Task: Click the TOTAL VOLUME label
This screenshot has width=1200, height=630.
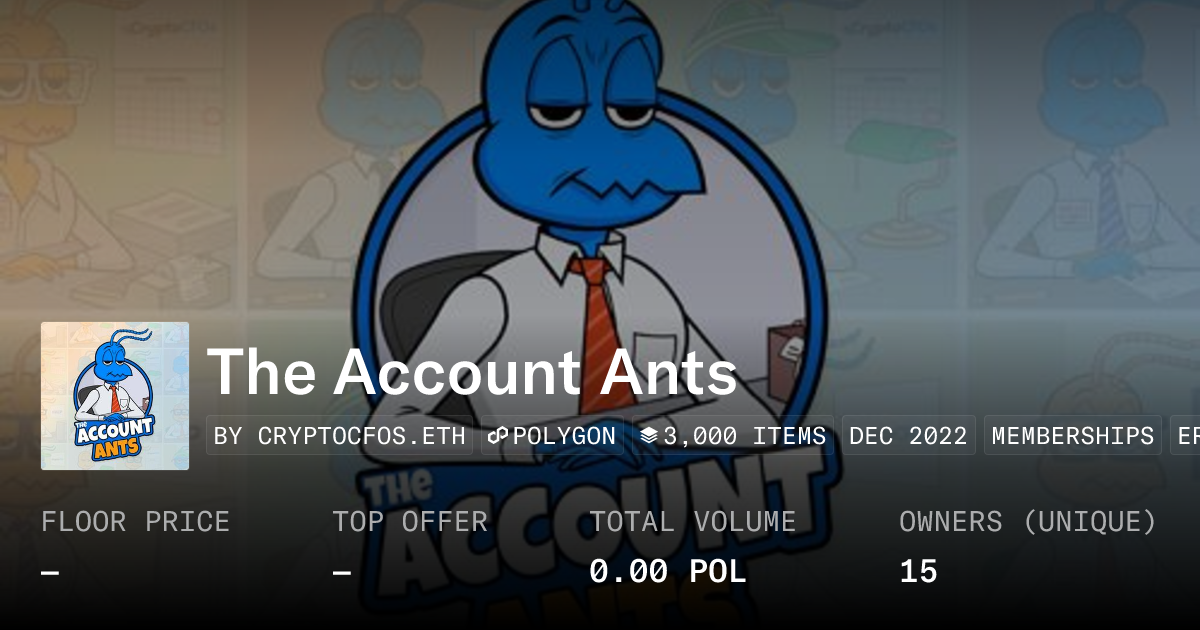Action: [693, 522]
